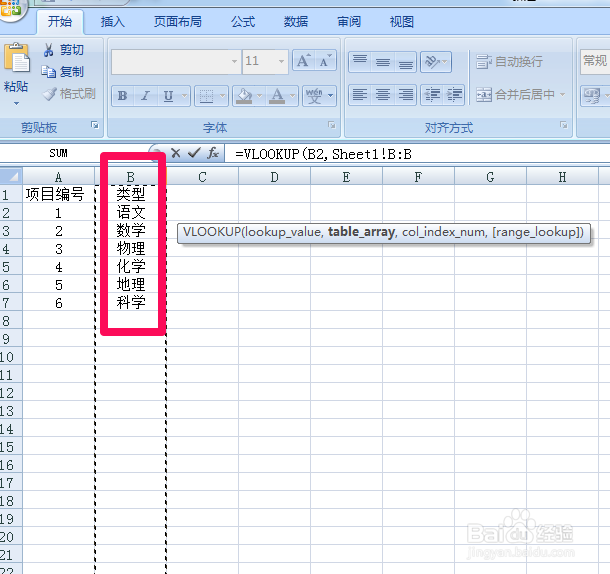Click the Cut (剪切) scissors button
Image resolution: width=610 pixels, height=574 pixels.
[x=63, y=50]
